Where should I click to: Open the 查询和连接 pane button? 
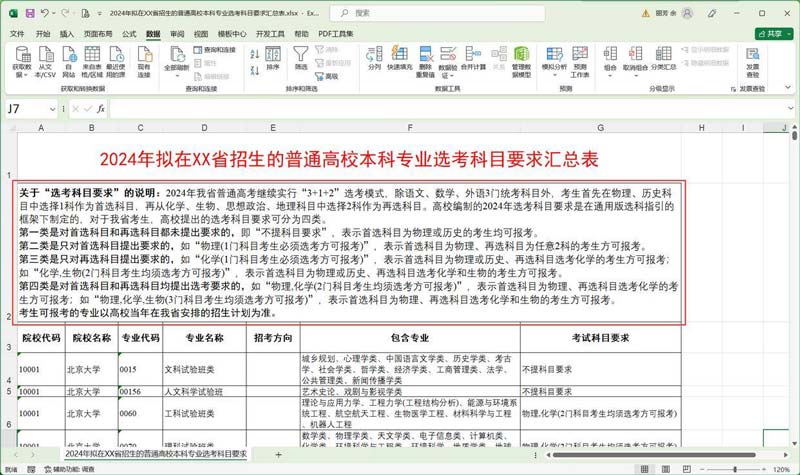214,49
